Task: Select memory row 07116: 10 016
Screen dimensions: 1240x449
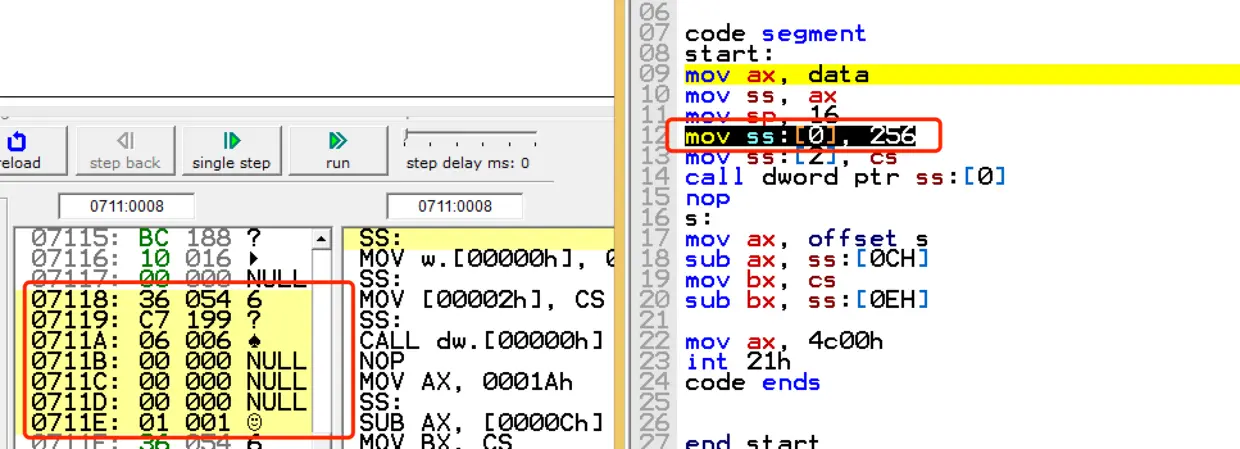Action: [x=162, y=257]
